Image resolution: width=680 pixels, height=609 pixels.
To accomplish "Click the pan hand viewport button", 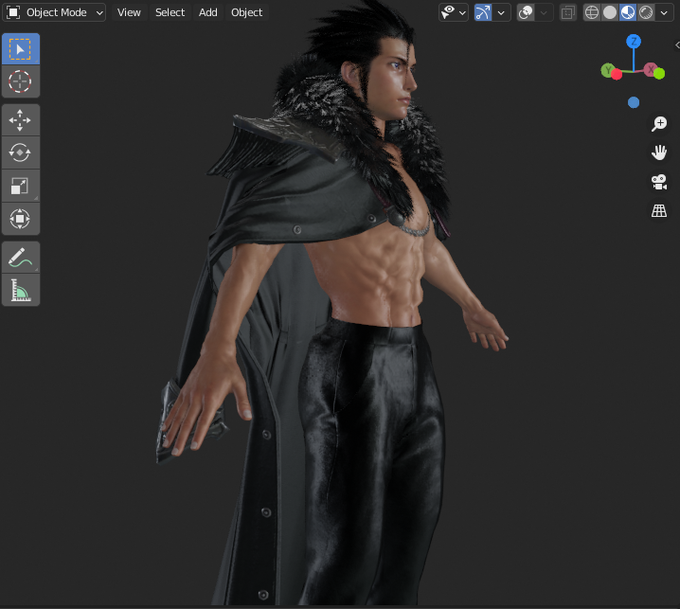I will click(x=659, y=153).
